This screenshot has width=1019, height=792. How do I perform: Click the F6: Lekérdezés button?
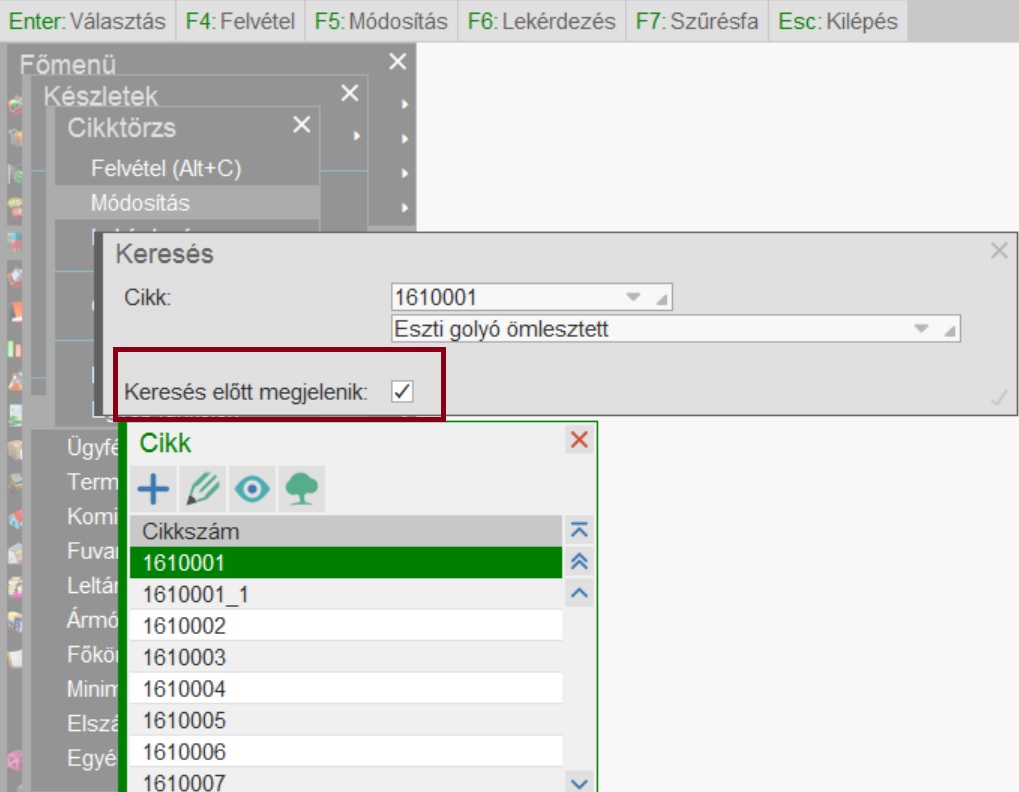(541, 21)
